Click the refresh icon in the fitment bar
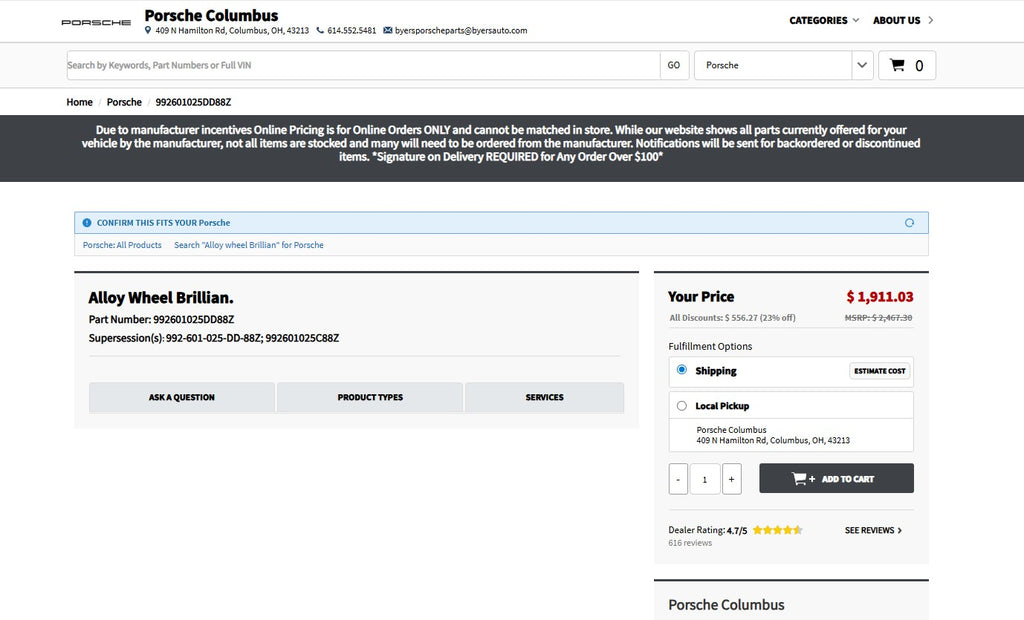Screen dimensions: 1024x620 point(909,223)
